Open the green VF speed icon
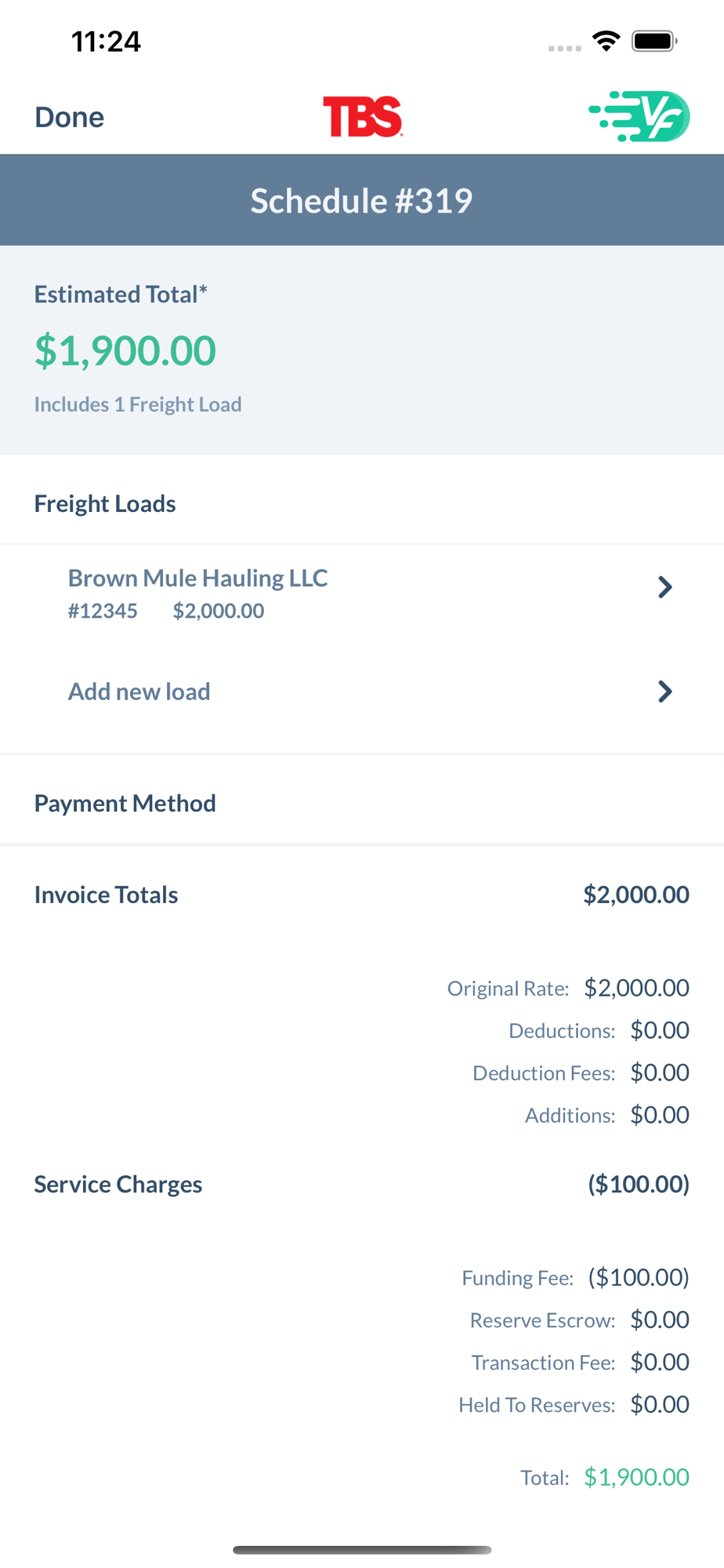 (x=639, y=117)
